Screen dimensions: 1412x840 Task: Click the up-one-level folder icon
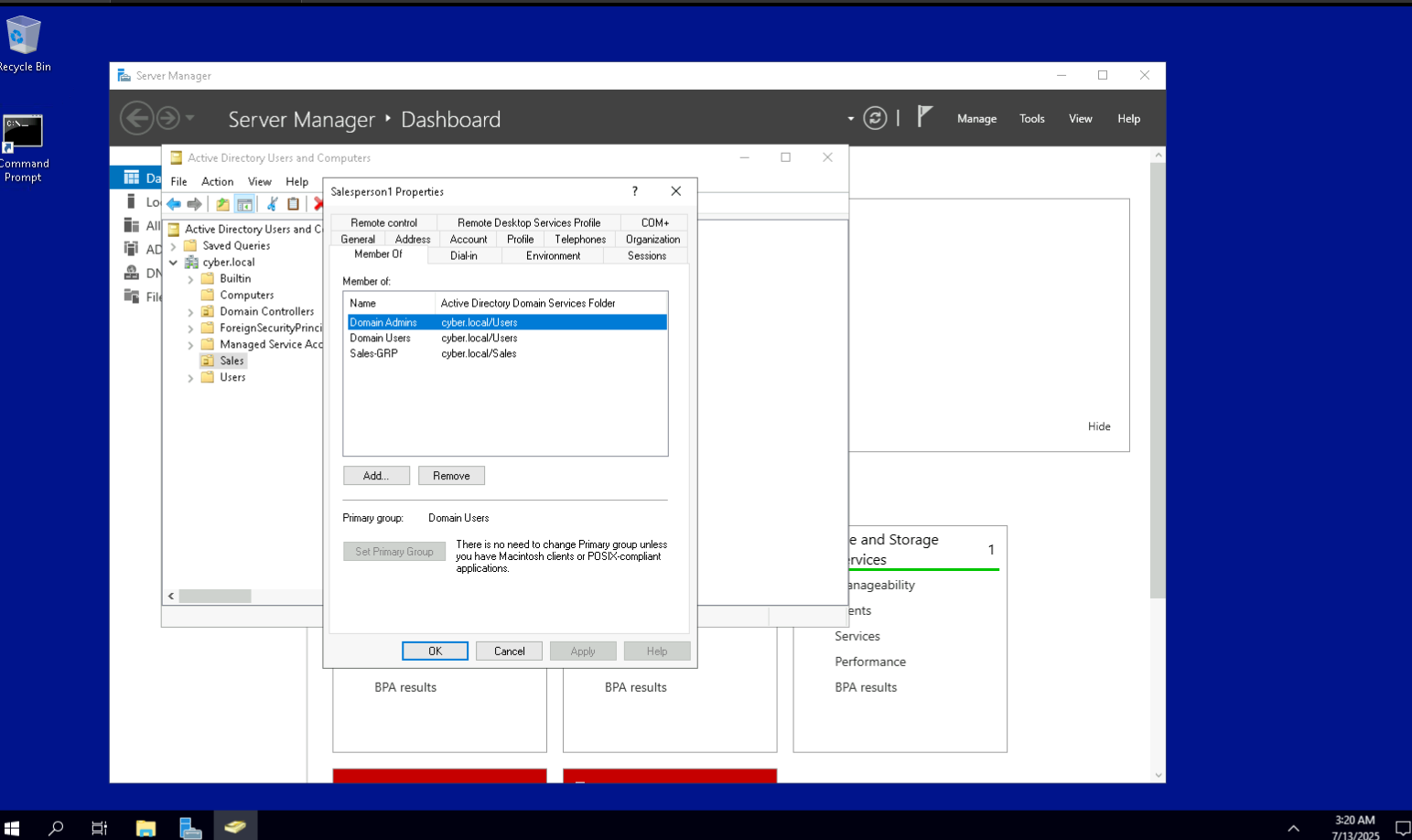222,204
